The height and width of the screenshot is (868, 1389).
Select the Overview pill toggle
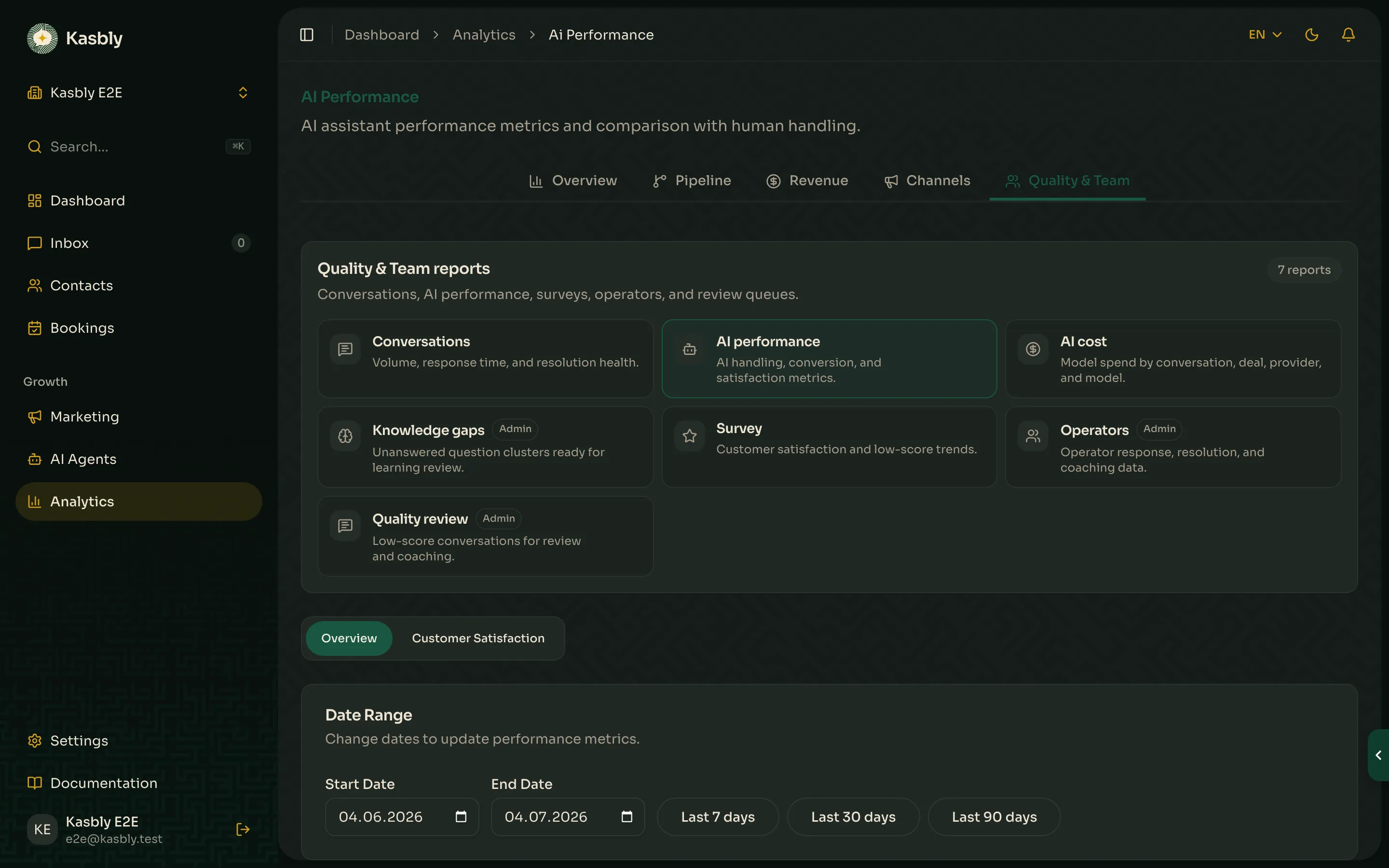point(349,638)
